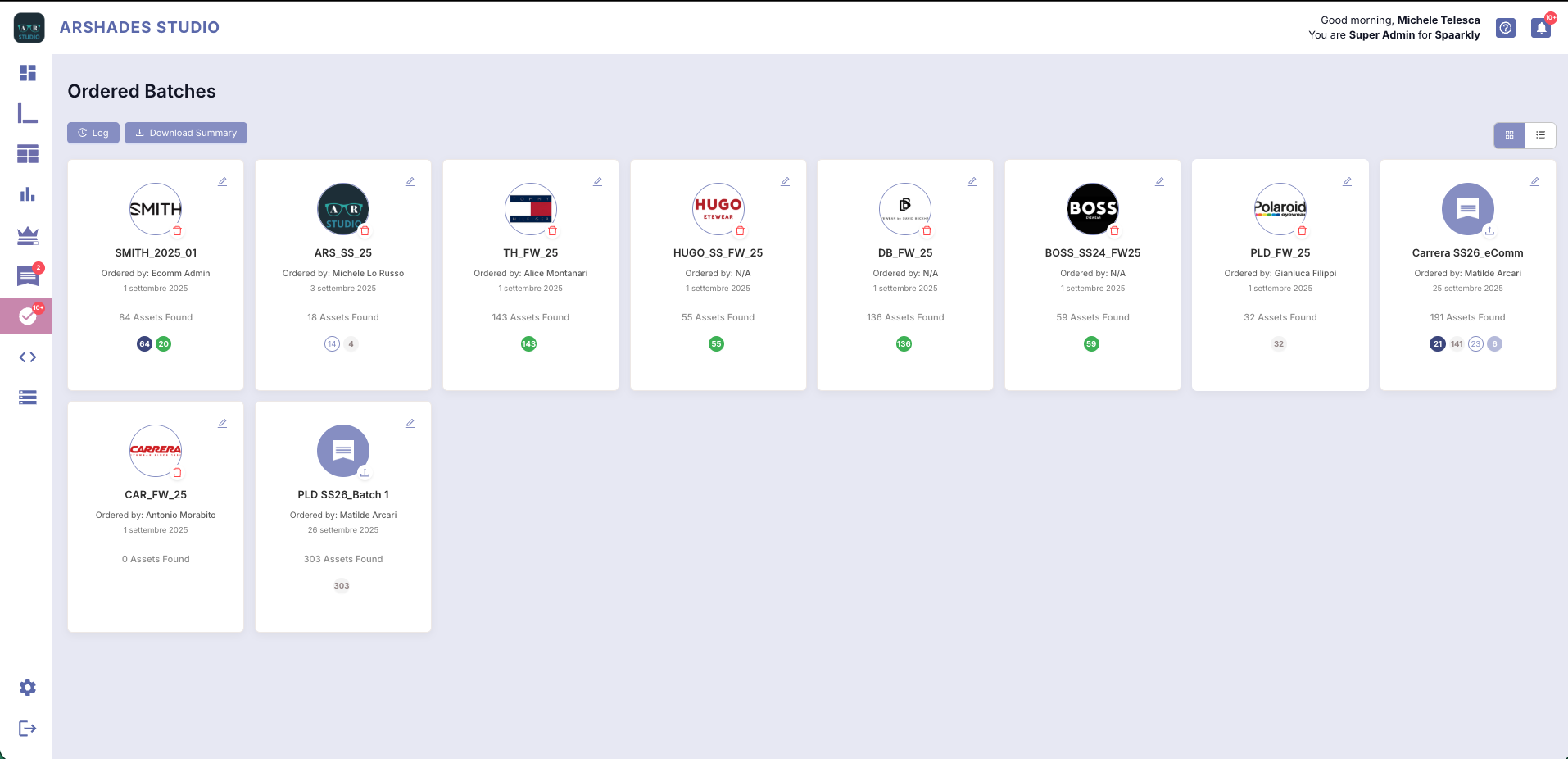Select the table layout sidebar item
Image resolution: width=1568 pixels, height=759 pixels.
pyautogui.click(x=28, y=154)
